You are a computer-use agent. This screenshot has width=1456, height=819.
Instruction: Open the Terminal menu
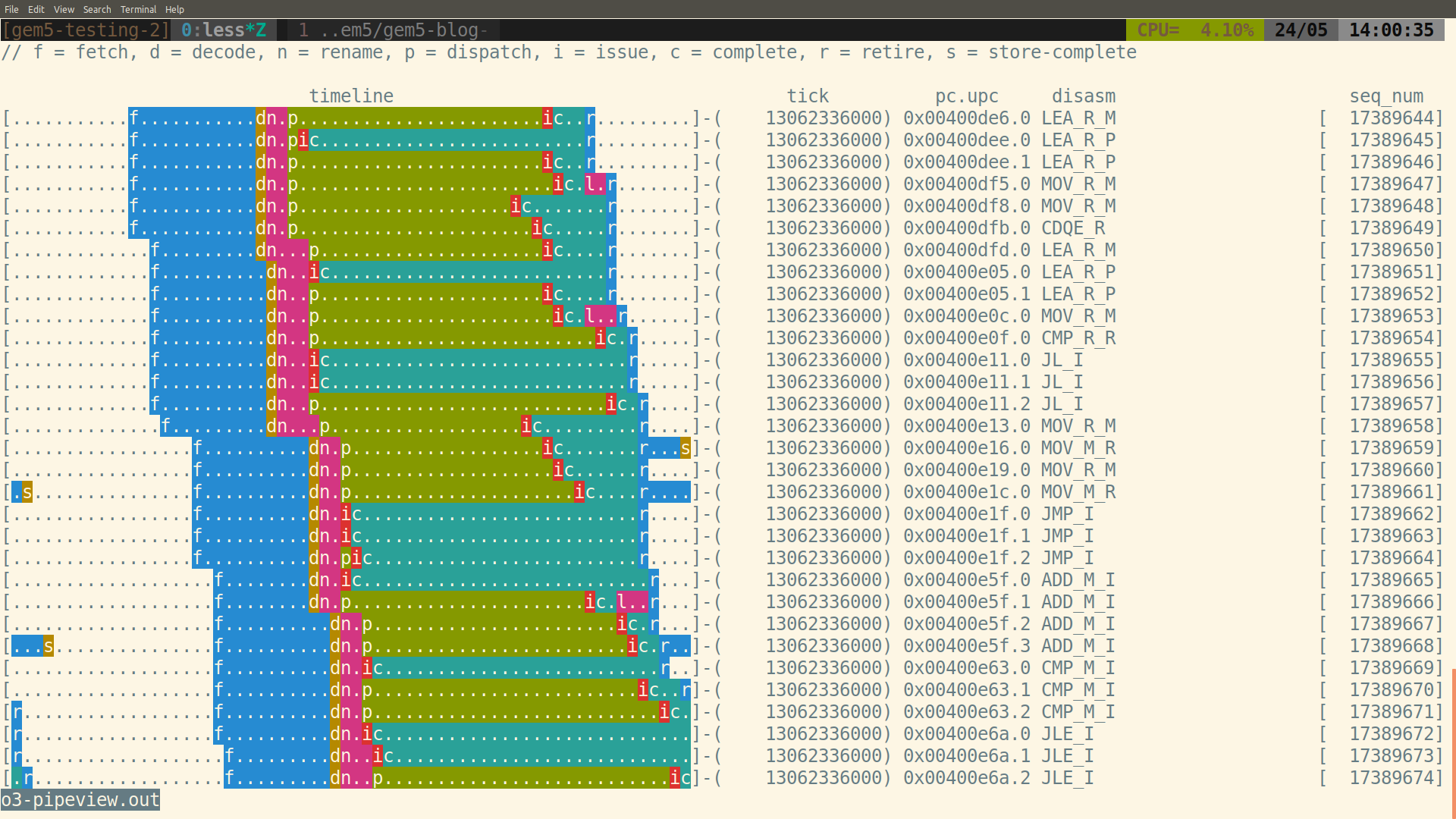coord(138,9)
